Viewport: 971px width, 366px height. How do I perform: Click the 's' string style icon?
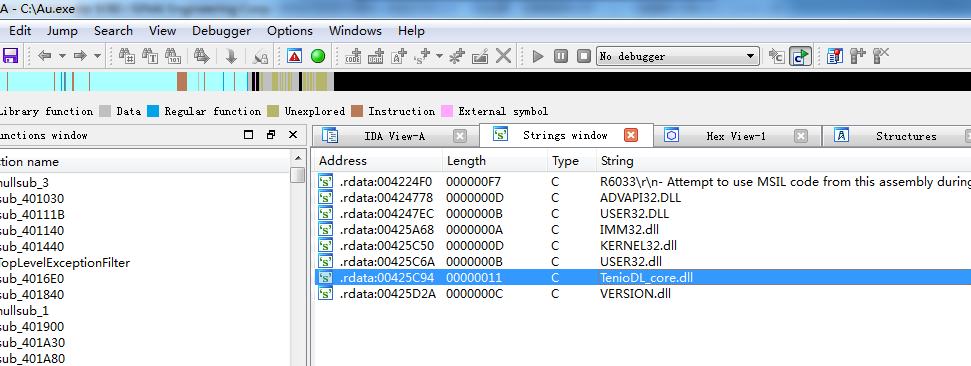click(x=422, y=56)
